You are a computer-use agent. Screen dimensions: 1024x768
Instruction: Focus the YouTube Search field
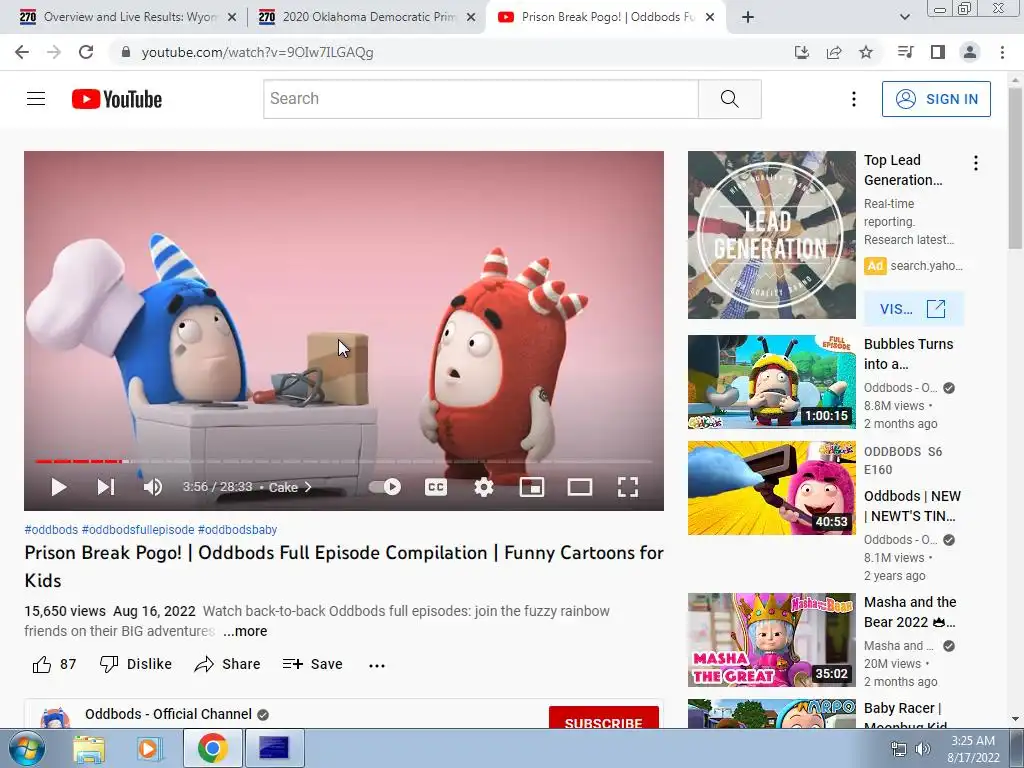pyautogui.click(x=481, y=99)
